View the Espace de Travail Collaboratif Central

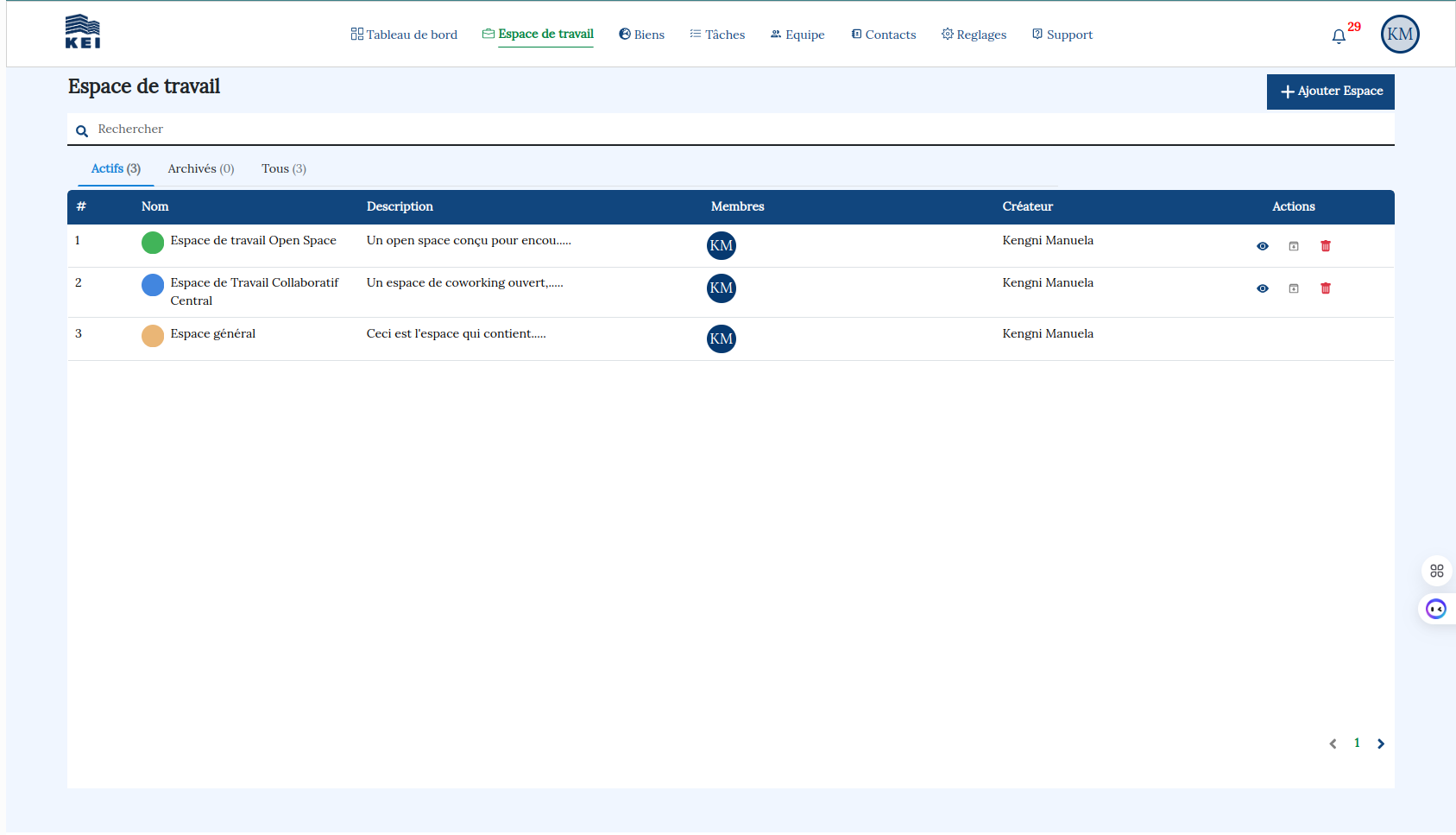(x=1263, y=288)
